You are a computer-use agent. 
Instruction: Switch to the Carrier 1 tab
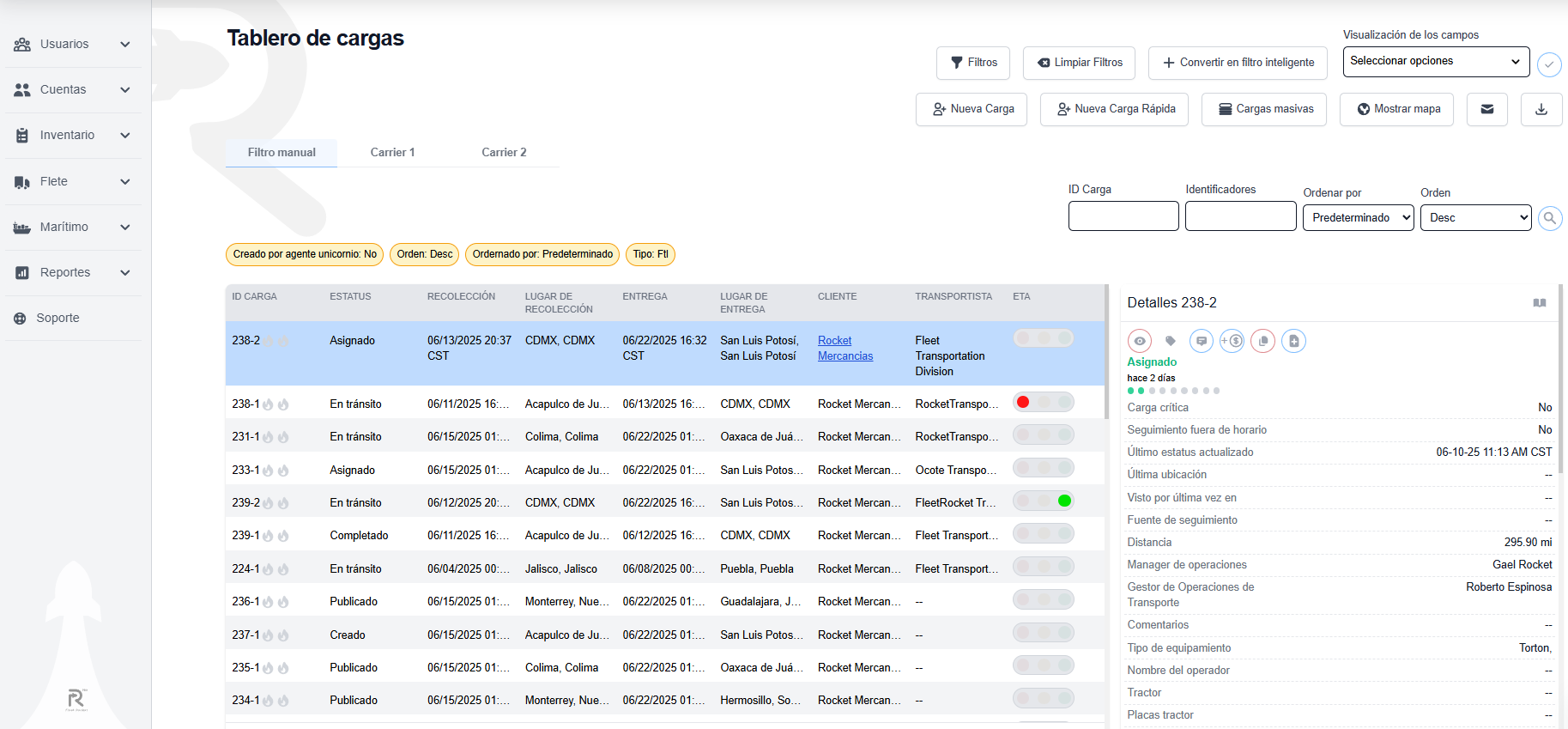coord(392,152)
